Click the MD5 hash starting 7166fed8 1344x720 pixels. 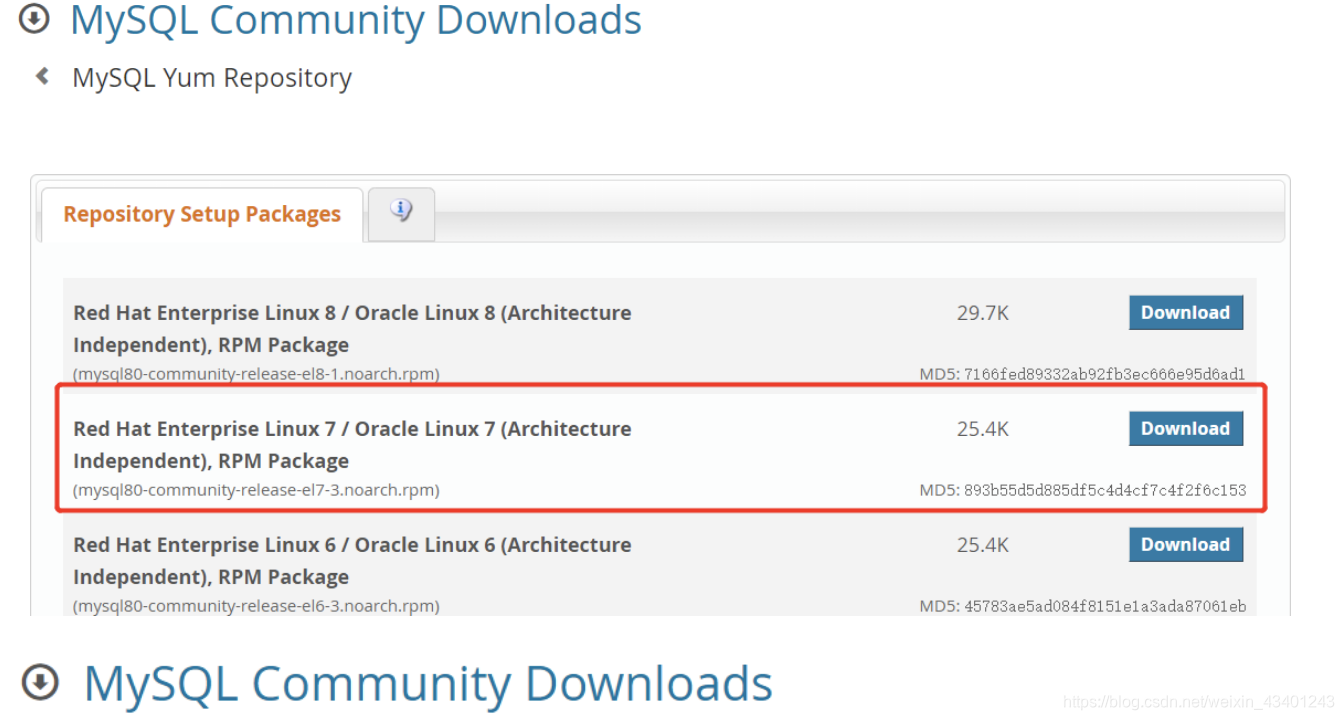(x=1104, y=374)
